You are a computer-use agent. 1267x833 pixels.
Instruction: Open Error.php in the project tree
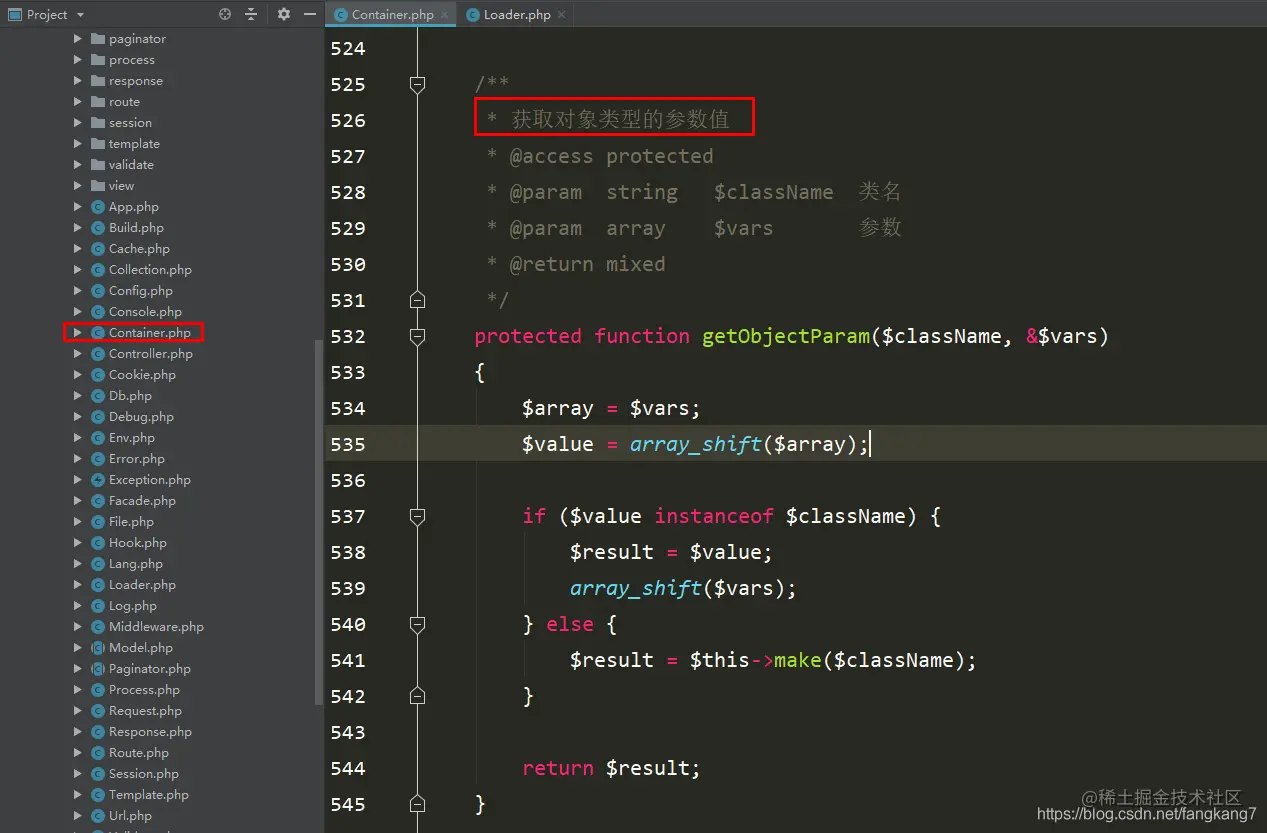pyautogui.click(x=137, y=459)
